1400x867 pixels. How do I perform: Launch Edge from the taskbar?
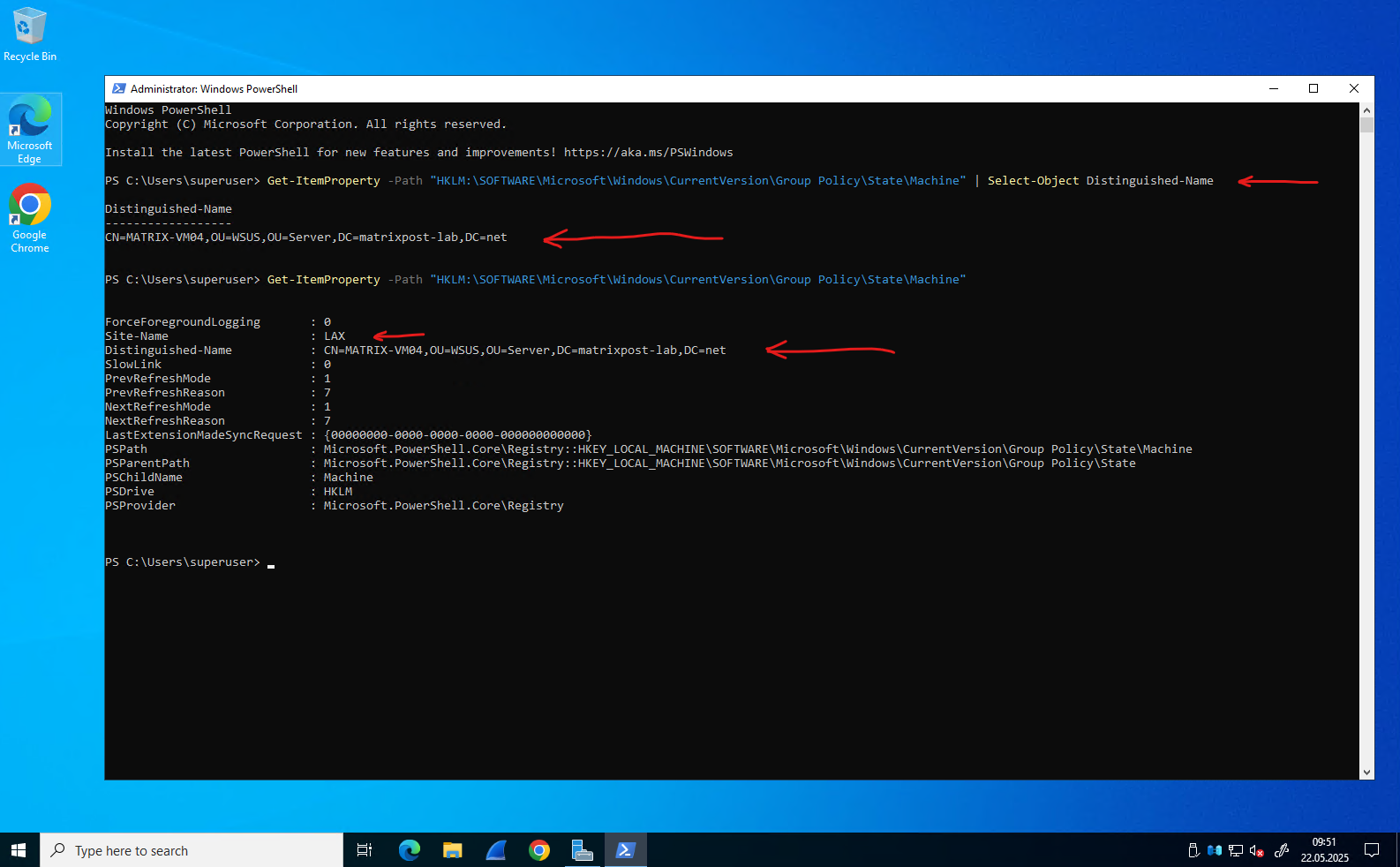(409, 850)
